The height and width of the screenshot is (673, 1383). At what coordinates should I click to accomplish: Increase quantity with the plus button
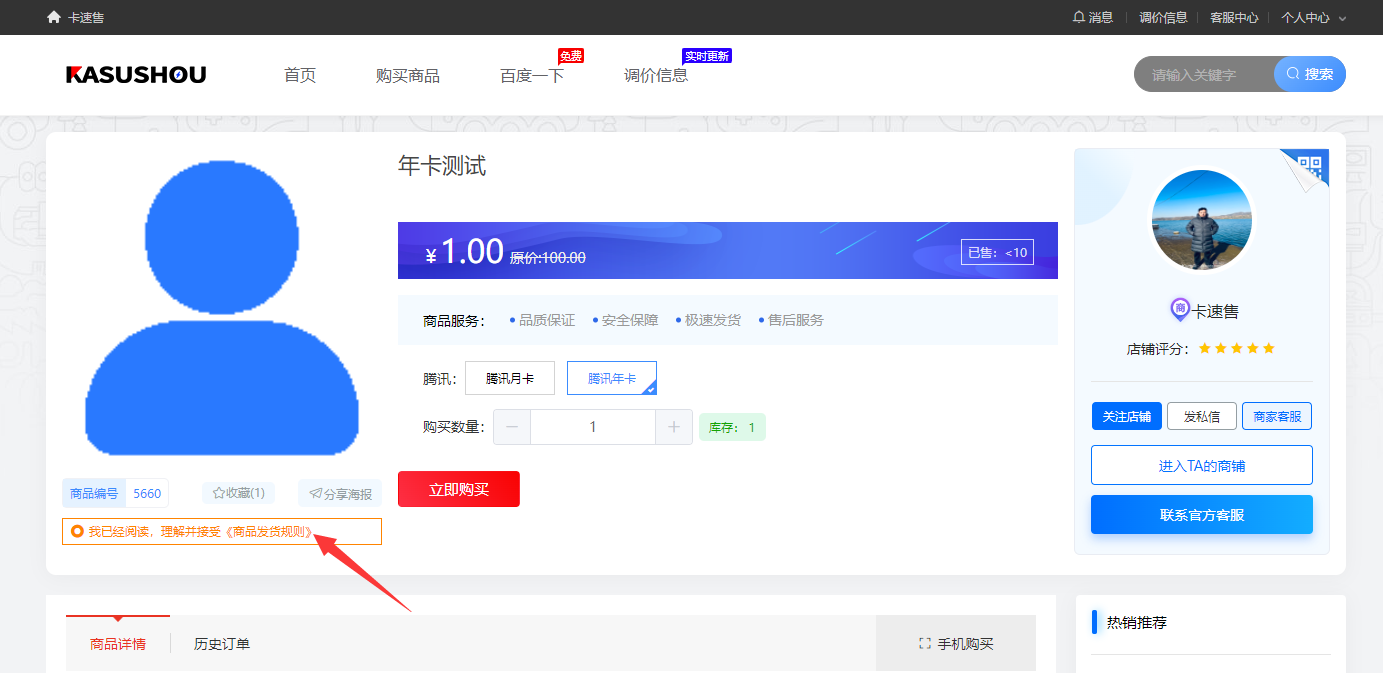pos(674,427)
